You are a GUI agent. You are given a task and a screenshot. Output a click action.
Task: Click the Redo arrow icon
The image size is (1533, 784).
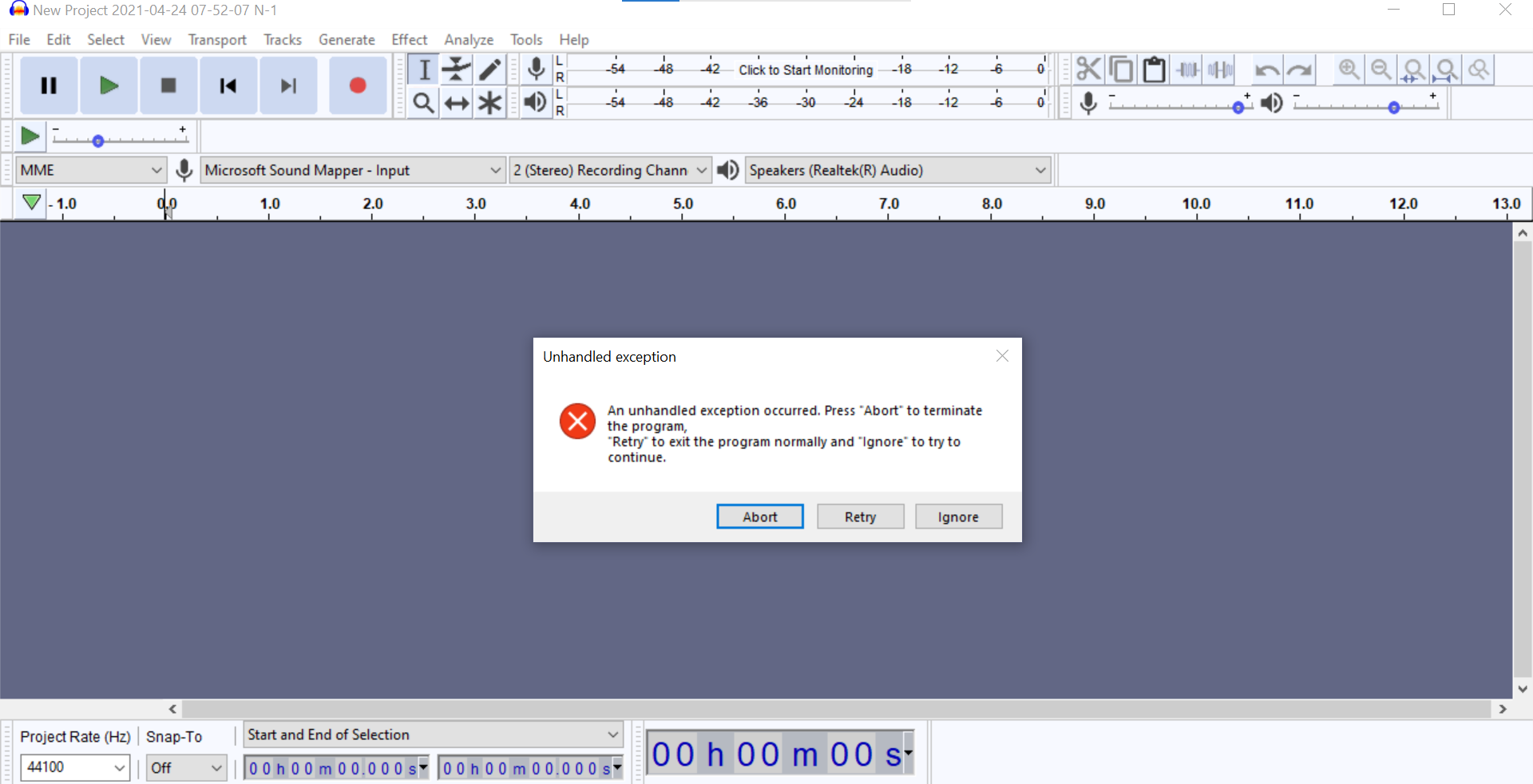1300,70
